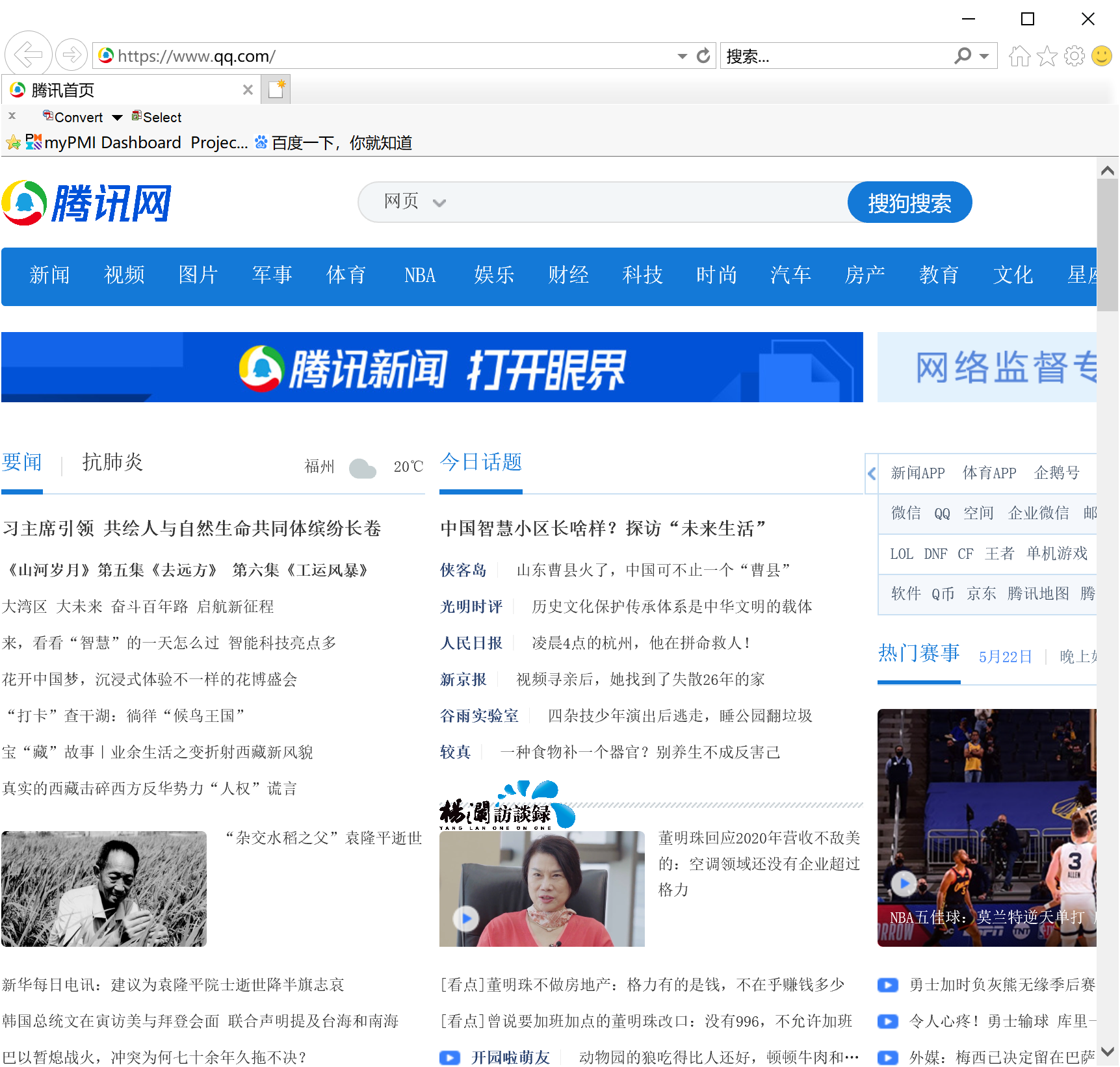This screenshot has width=1120, height=1067.
Task: Open Favorites star icon
Action: pos(1047,57)
